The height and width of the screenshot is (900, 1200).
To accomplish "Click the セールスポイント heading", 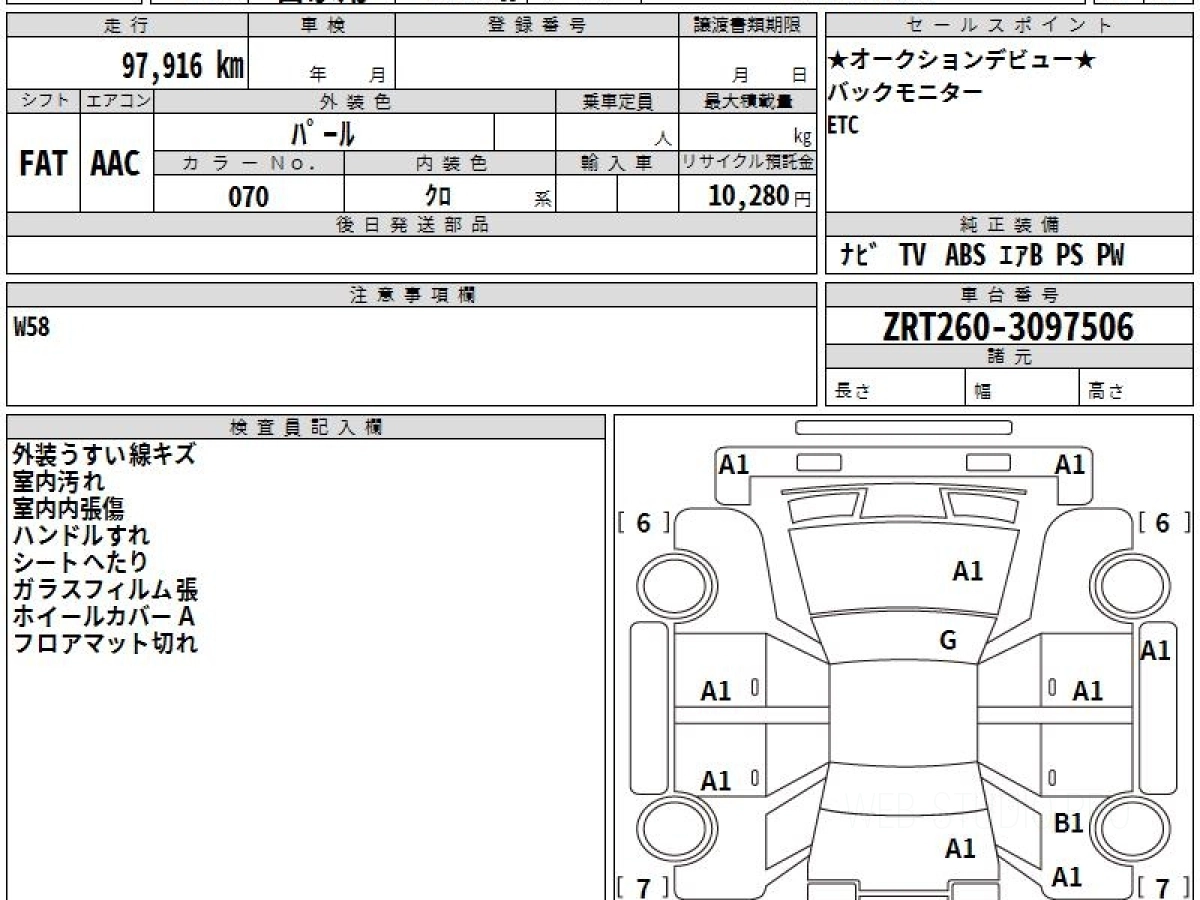I will point(1010,26).
